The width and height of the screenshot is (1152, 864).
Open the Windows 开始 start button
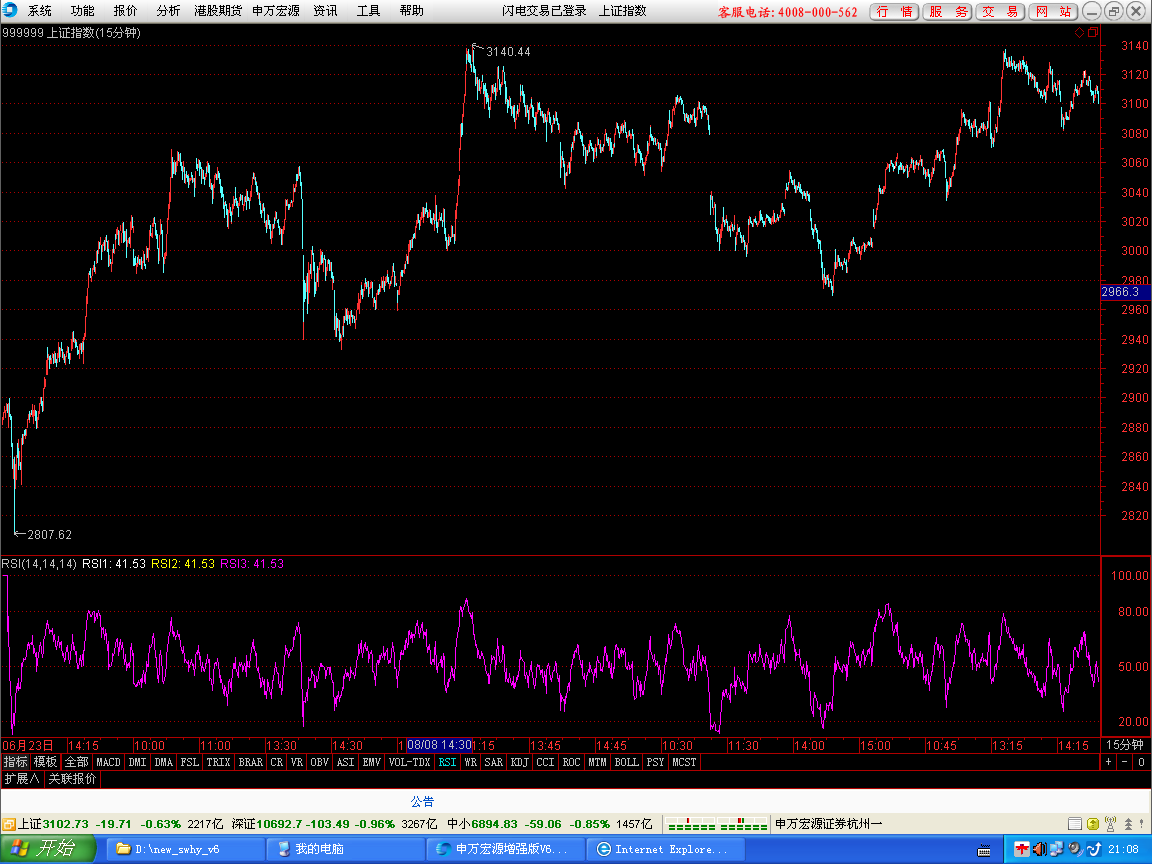coord(48,849)
